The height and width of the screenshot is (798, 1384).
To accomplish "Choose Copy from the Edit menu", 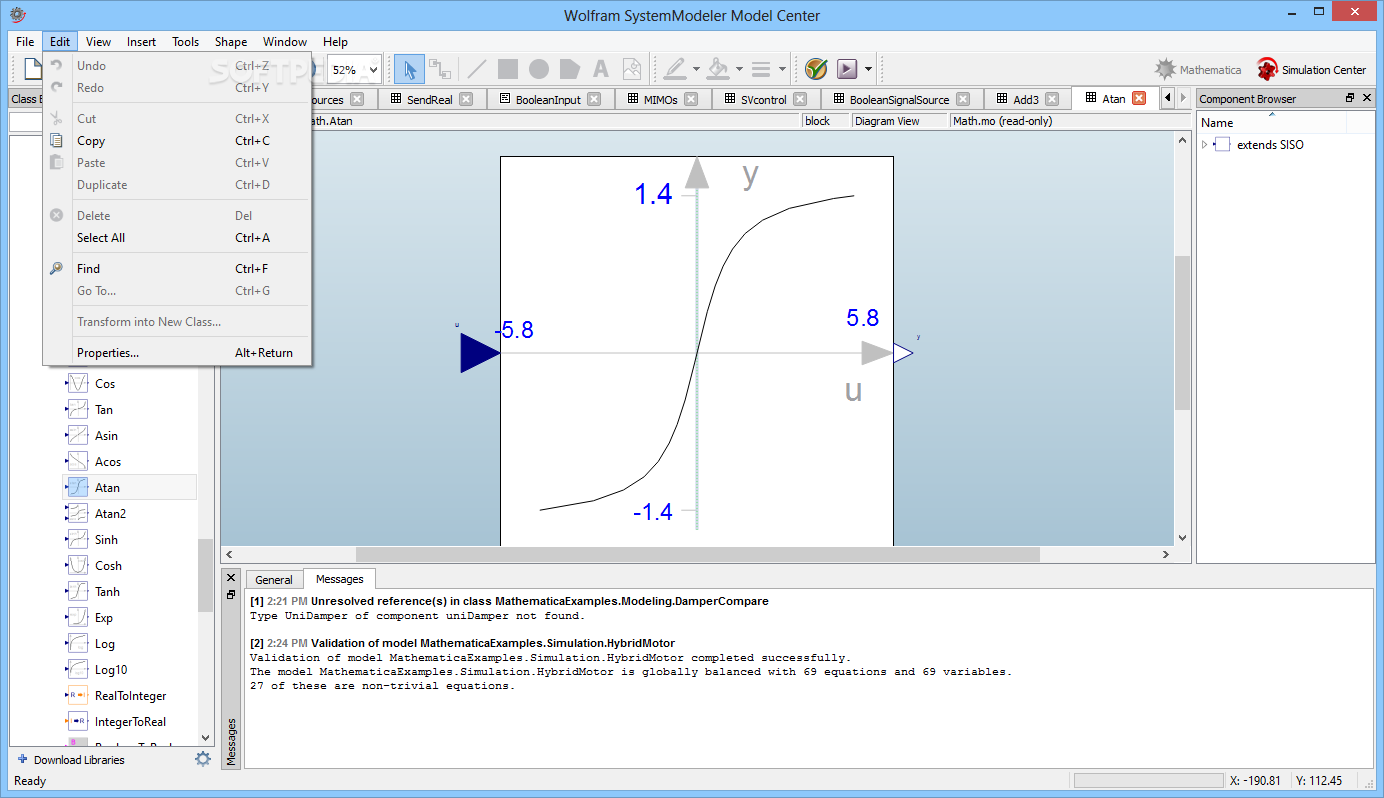I will tap(177, 141).
